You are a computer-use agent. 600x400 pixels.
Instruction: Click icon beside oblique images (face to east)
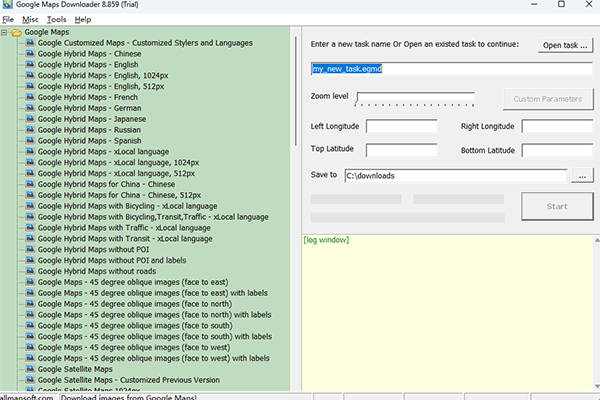tap(30, 282)
